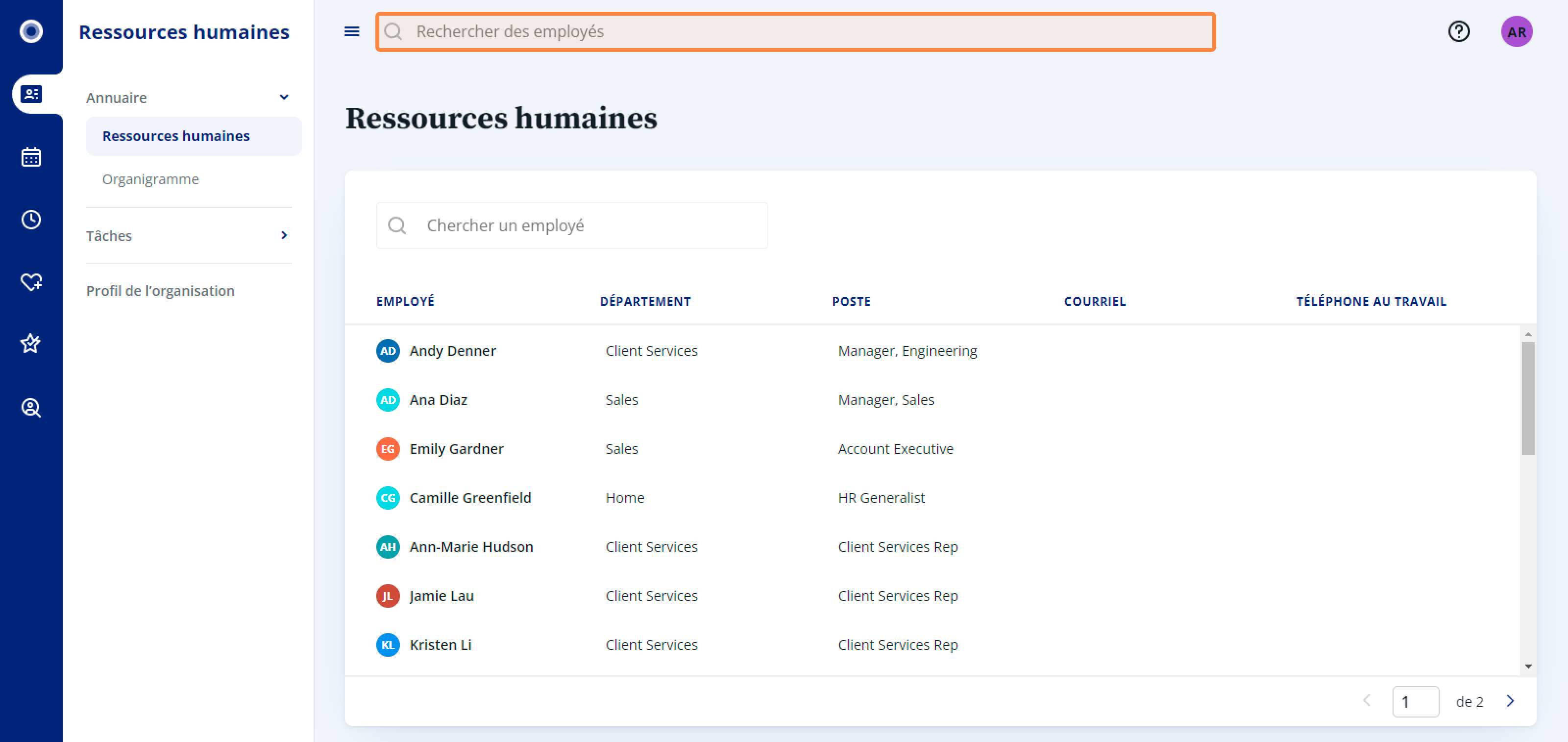Open the directory ID-card sidebar icon
This screenshot has width=1568, height=742.
31,95
